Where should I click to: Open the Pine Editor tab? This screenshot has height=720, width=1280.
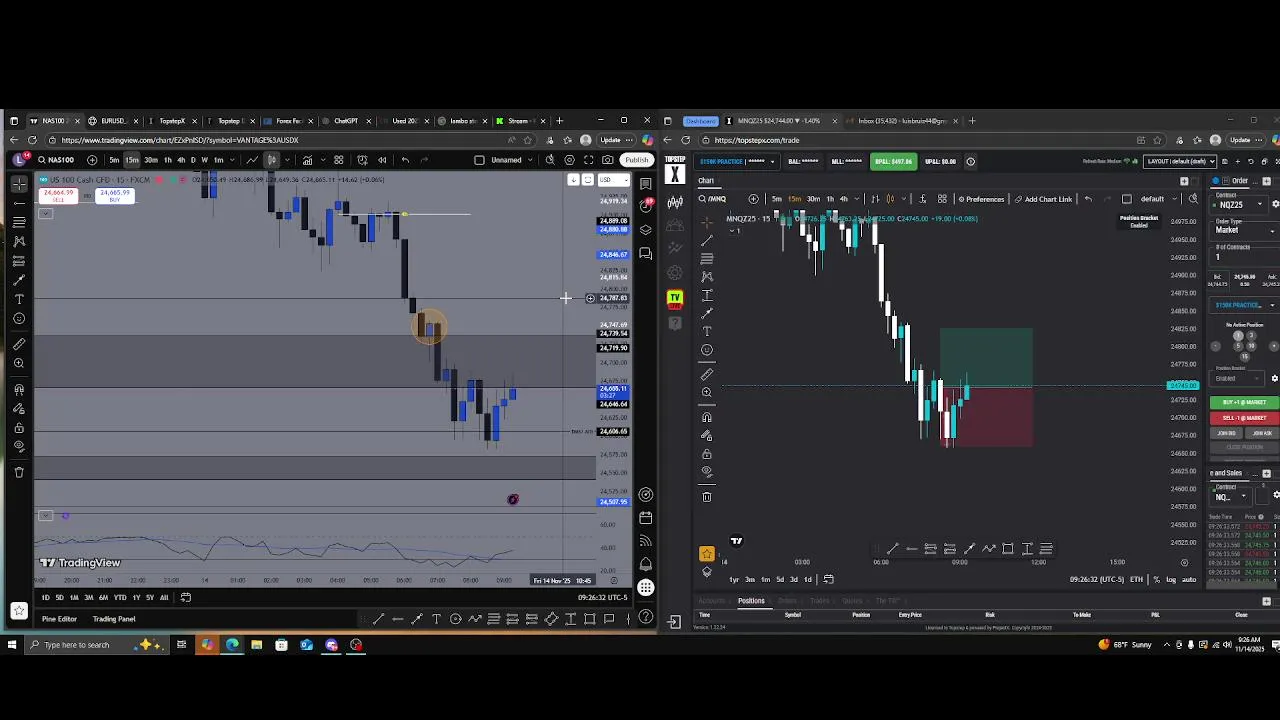tap(59, 619)
